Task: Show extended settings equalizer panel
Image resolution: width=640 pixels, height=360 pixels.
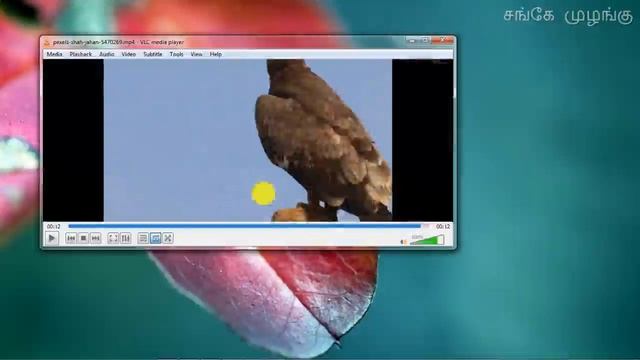Action: [x=126, y=238]
